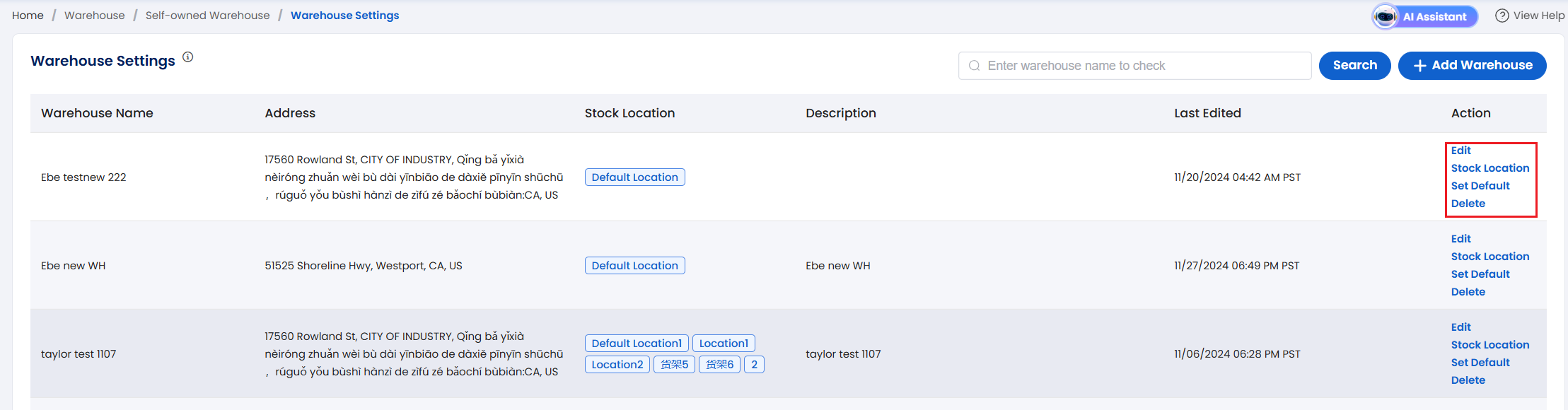Image resolution: width=1568 pixels, height=410 pixels.
Task: Click the Location1 tag
Action: pyautogui.click(x=724, y=344)
